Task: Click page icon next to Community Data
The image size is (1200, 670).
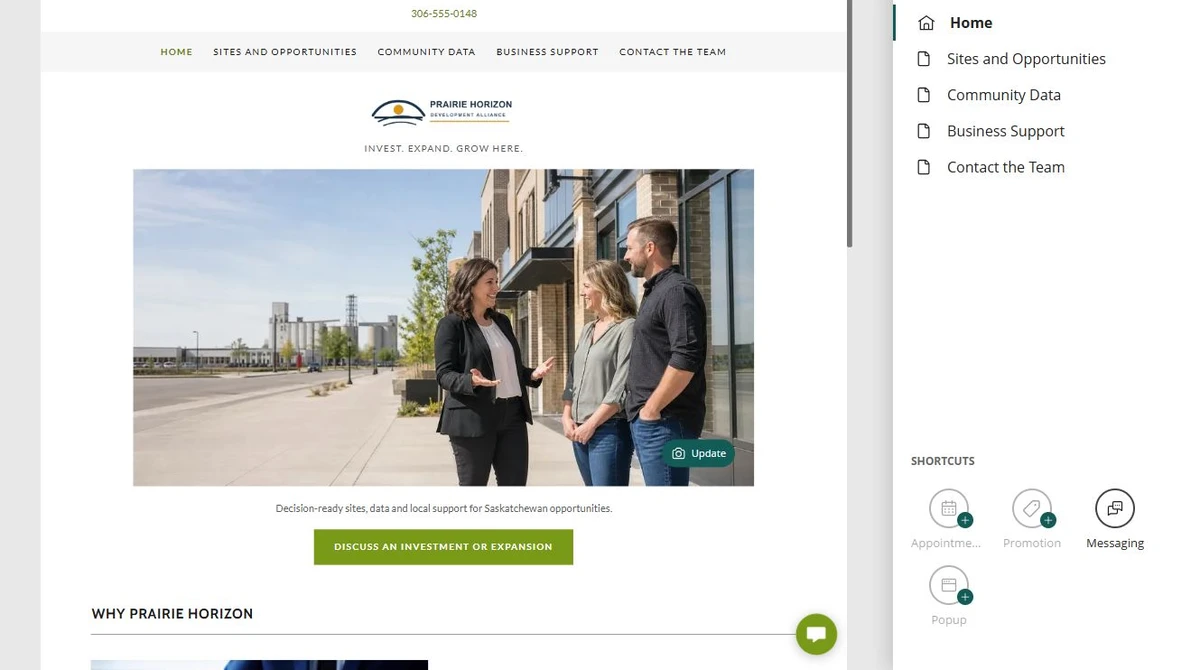Action: [924, 94]
